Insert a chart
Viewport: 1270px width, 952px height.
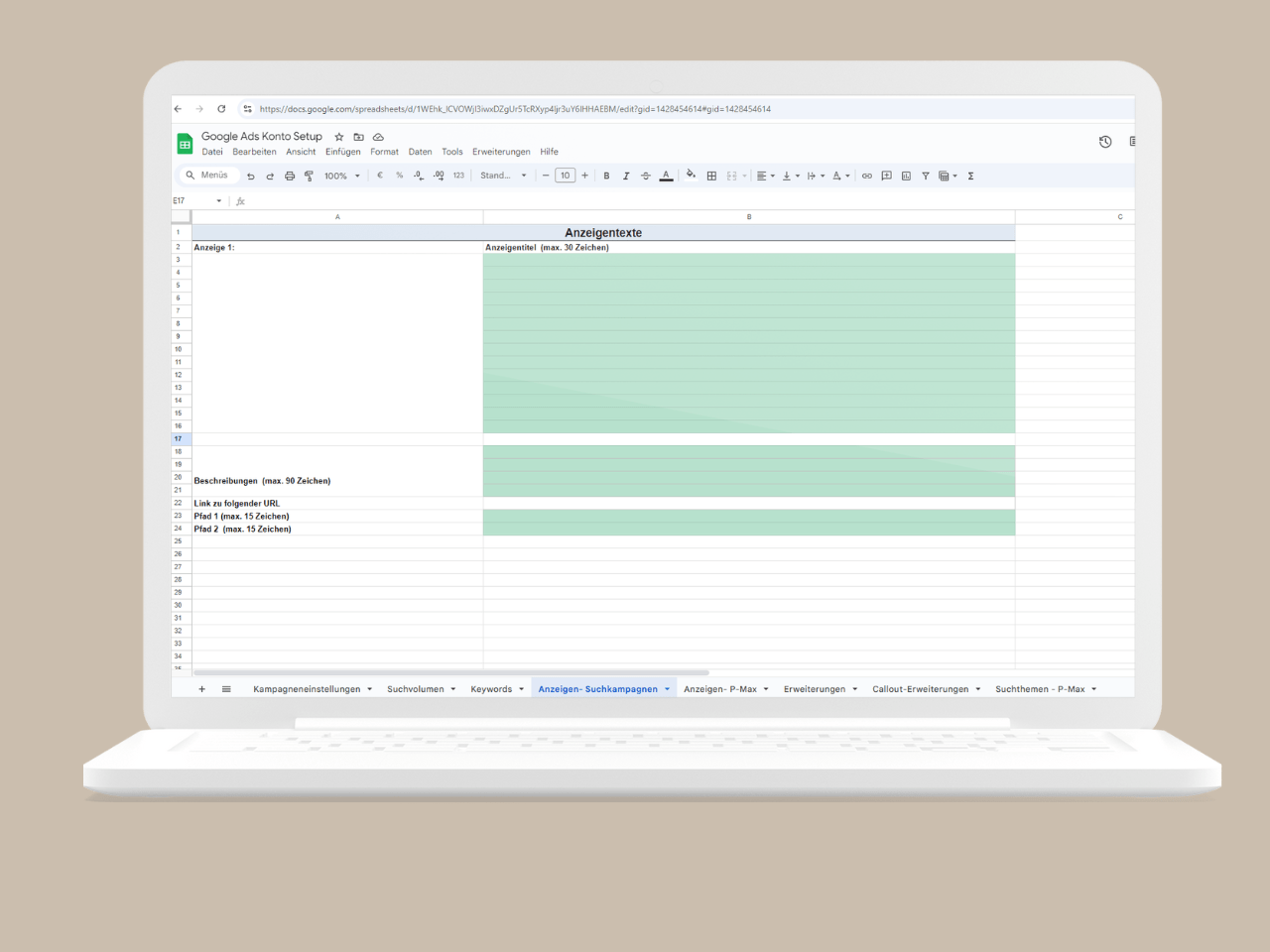[906, 176]
